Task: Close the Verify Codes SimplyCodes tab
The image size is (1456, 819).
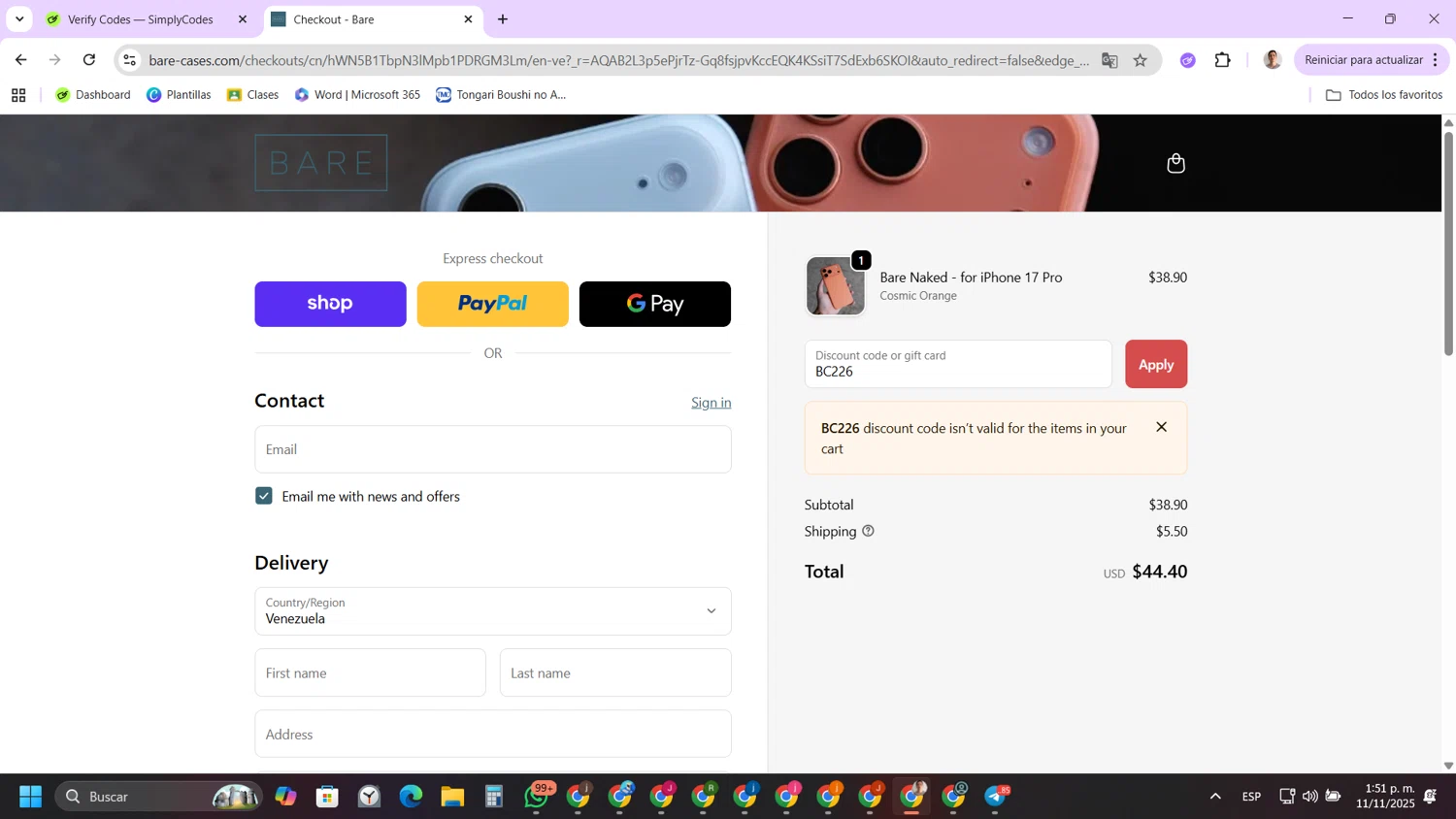Action: pos(243,19)
